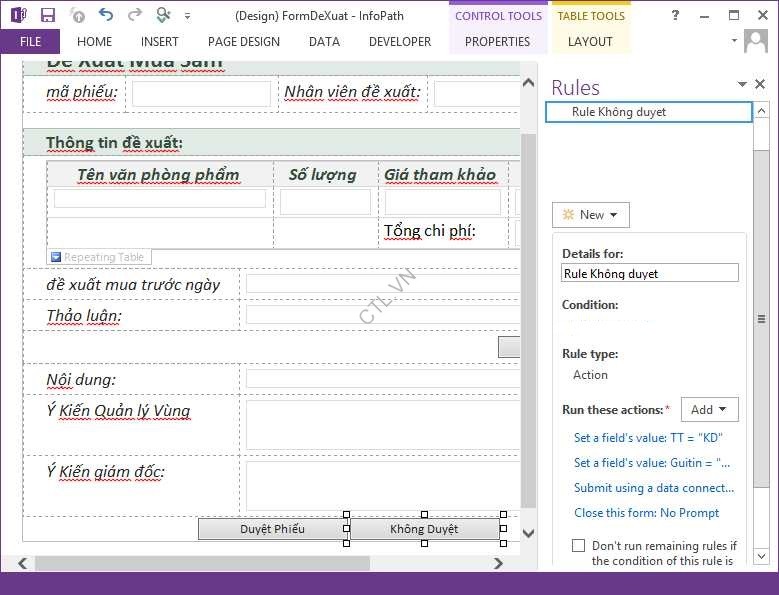The height and width of the screenshot is (595, 779).
Task: Open the PAGE DESIGN ribbon tab
Action: [244, 42]
